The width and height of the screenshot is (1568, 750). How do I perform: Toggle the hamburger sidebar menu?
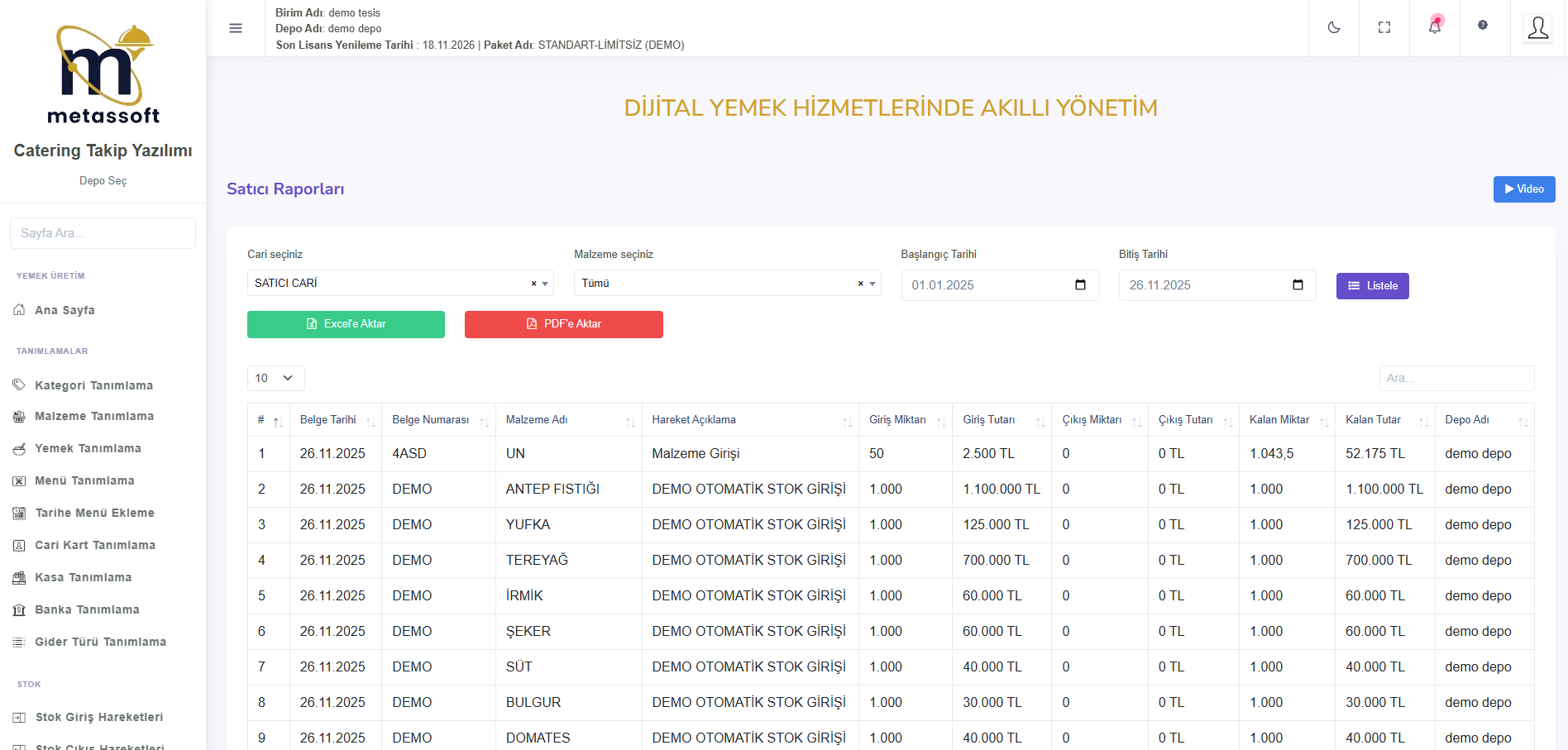click(x=236, y=28)
